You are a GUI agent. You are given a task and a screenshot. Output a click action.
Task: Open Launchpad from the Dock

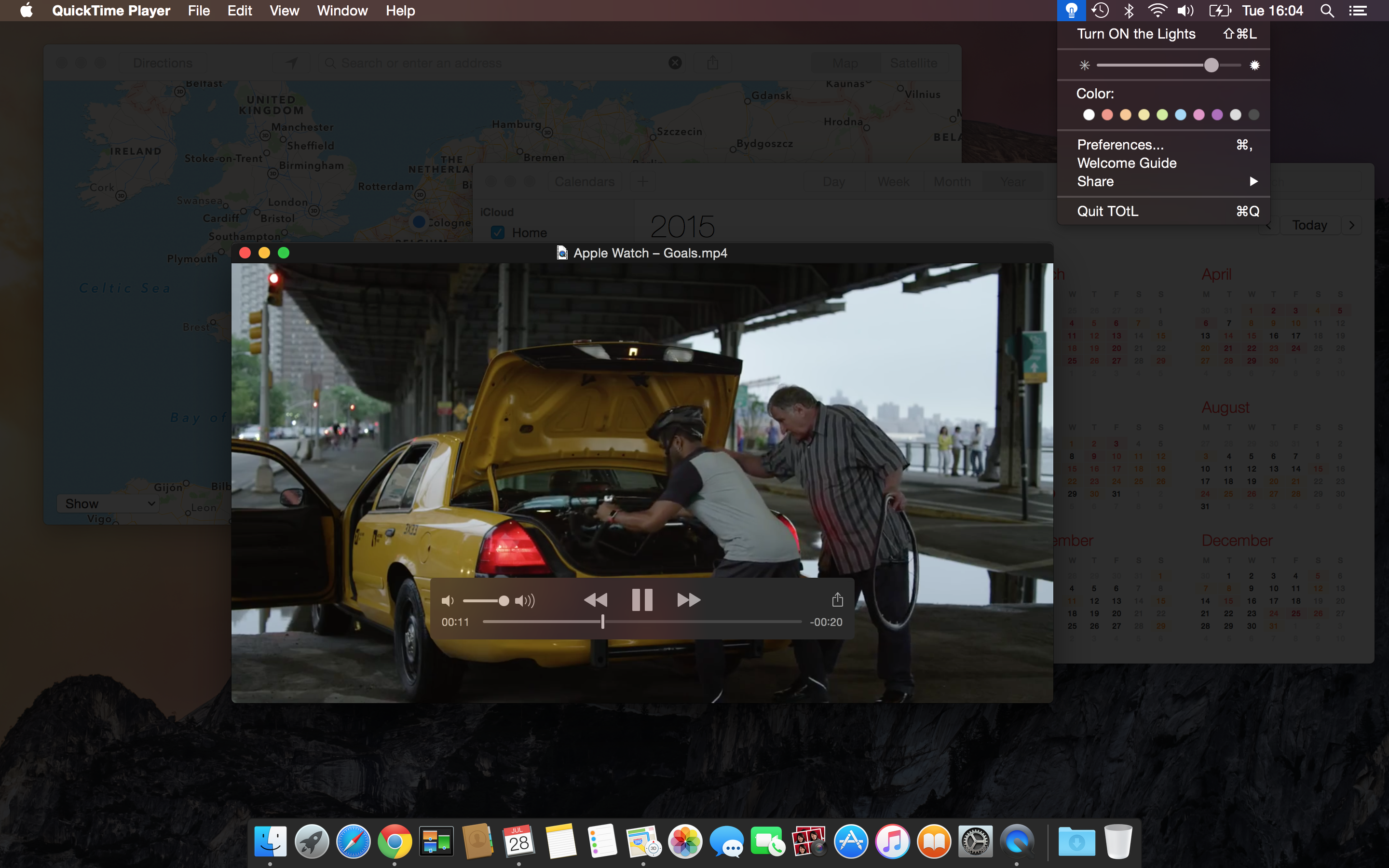[x=312, y=841]
